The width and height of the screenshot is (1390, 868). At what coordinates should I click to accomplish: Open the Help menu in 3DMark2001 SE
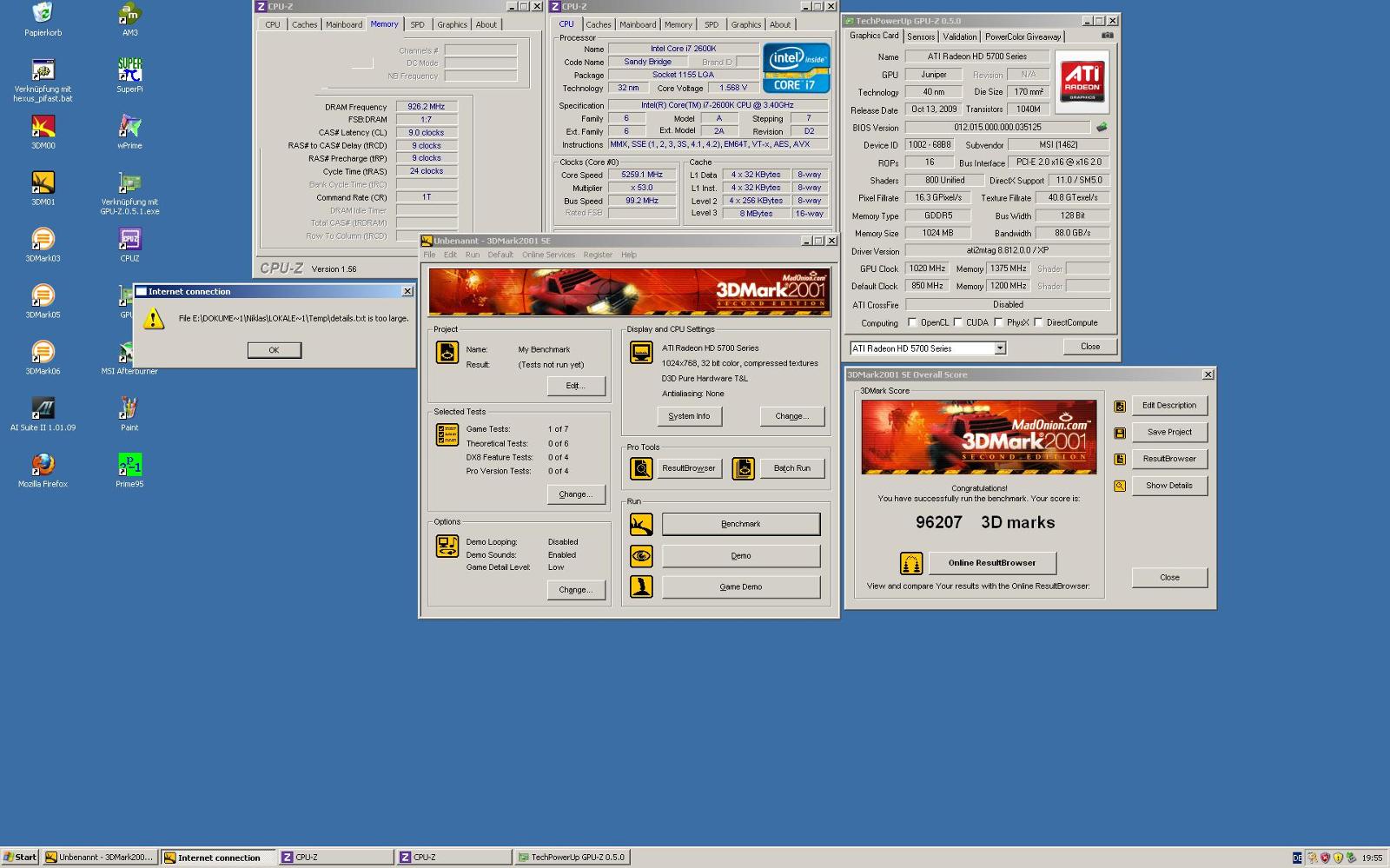point(629,255)
